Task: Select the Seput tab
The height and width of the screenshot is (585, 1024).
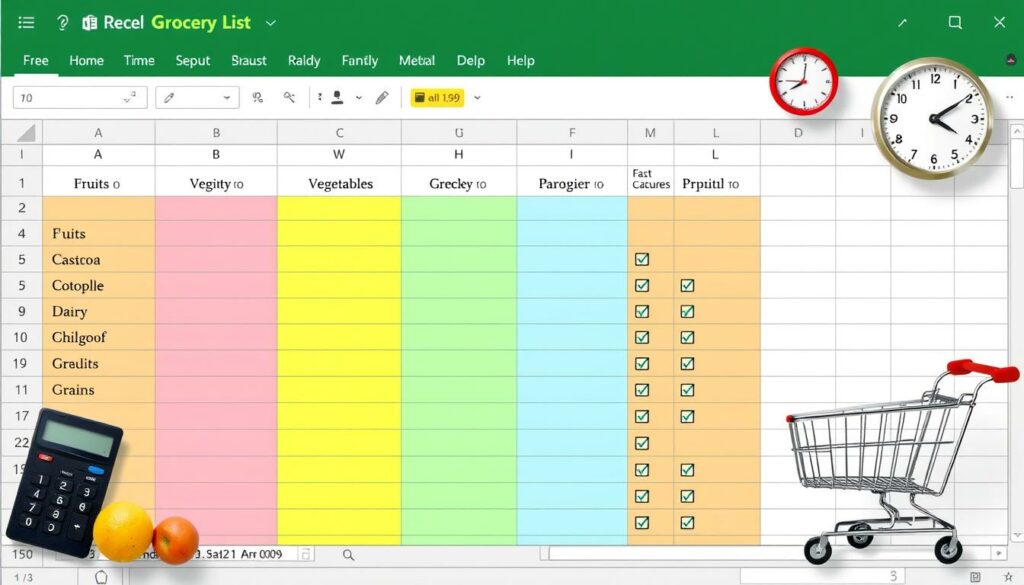Action: [193, 60]
